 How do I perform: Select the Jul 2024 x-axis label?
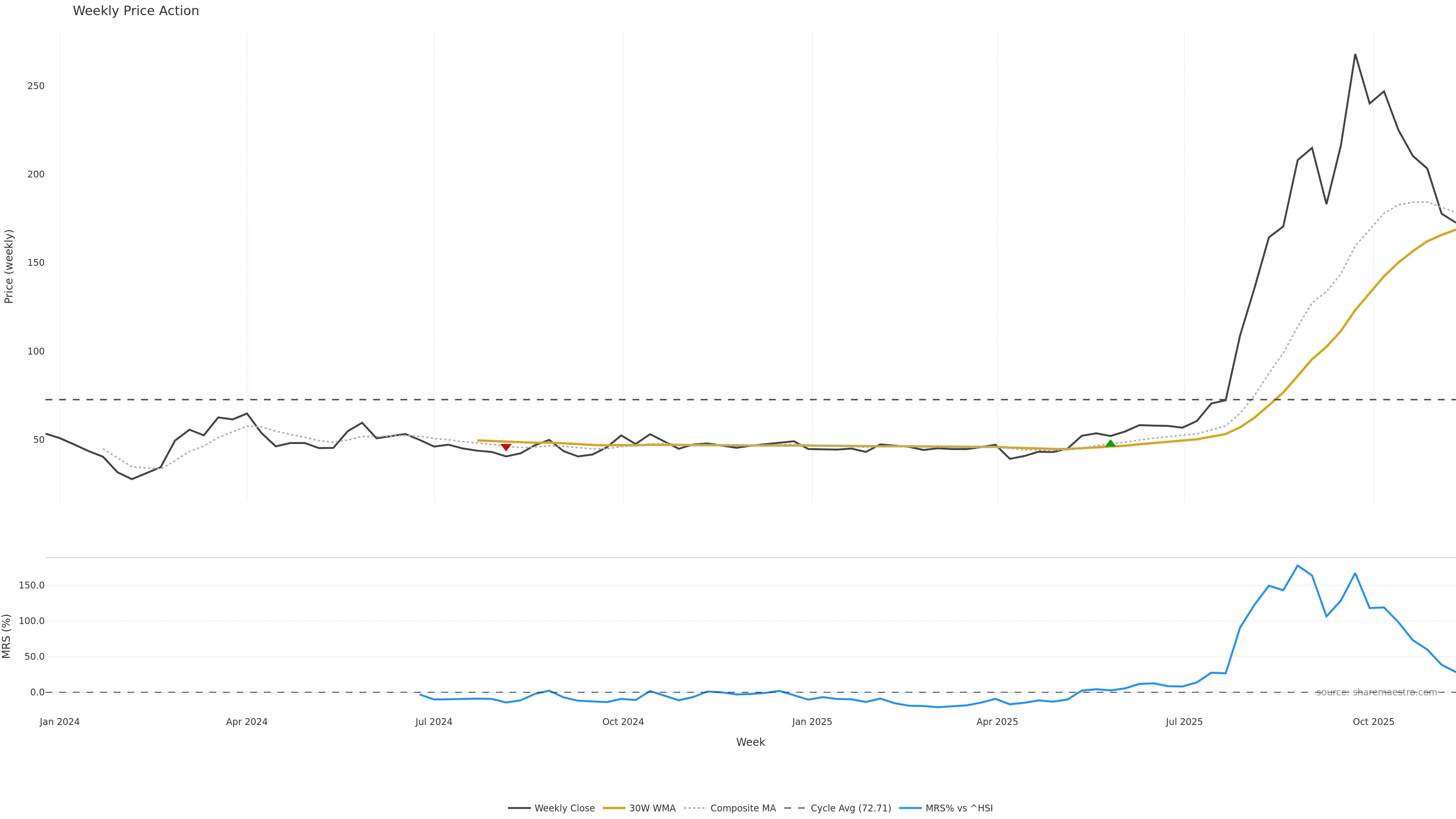pyautogui.click(x=433, y=722)
